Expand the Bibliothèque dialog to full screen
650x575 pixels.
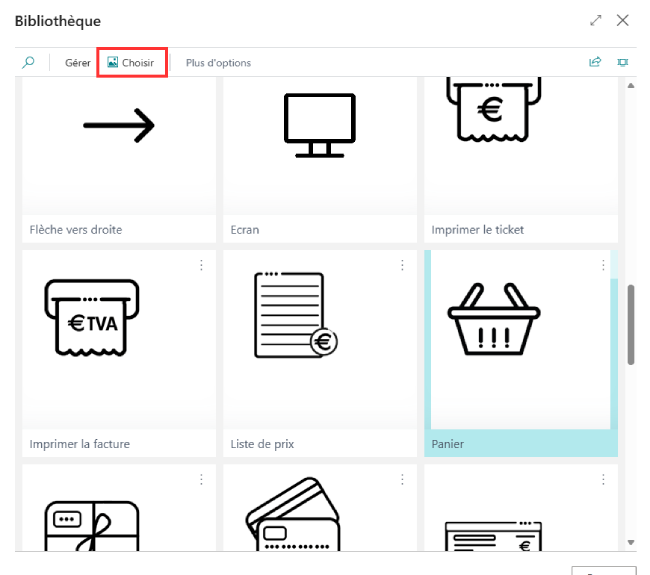tap(596, 20)
